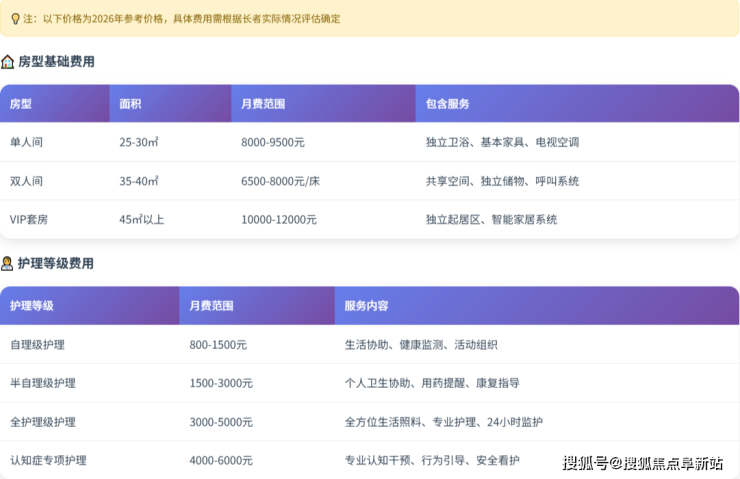Click 月费范围 header in the room type table

tap(263, 104)
